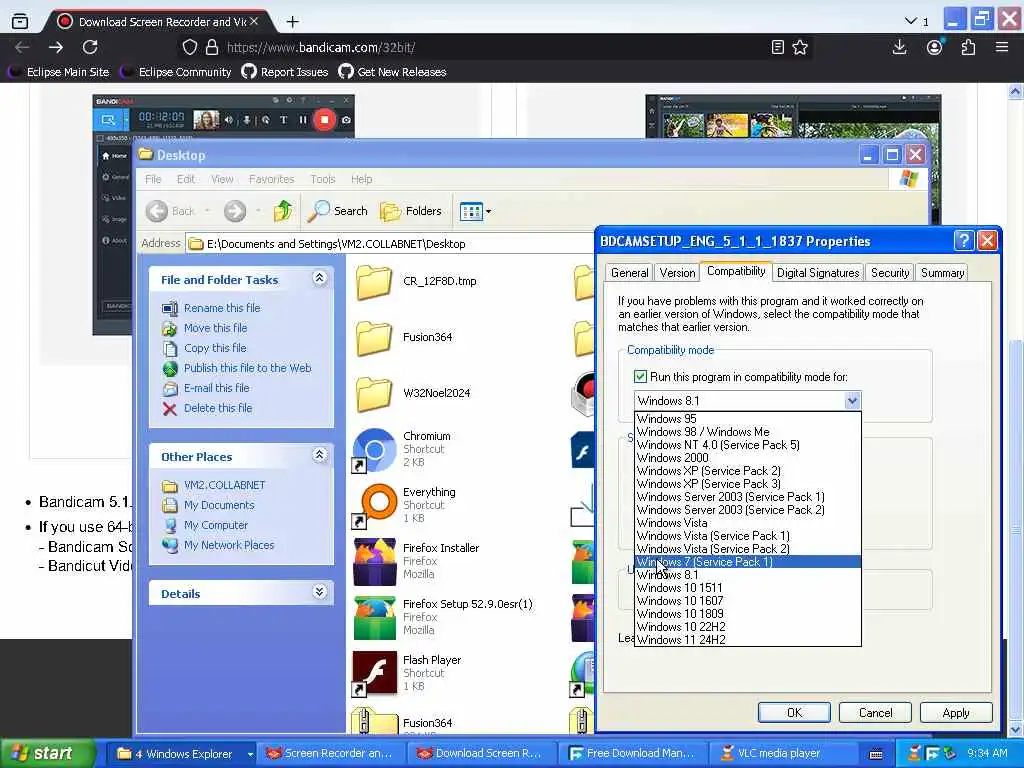Image resolution: width=1024 pixels, height=768 pixels.
Task: Open the browser downloads panel
Action: [899, 47]
